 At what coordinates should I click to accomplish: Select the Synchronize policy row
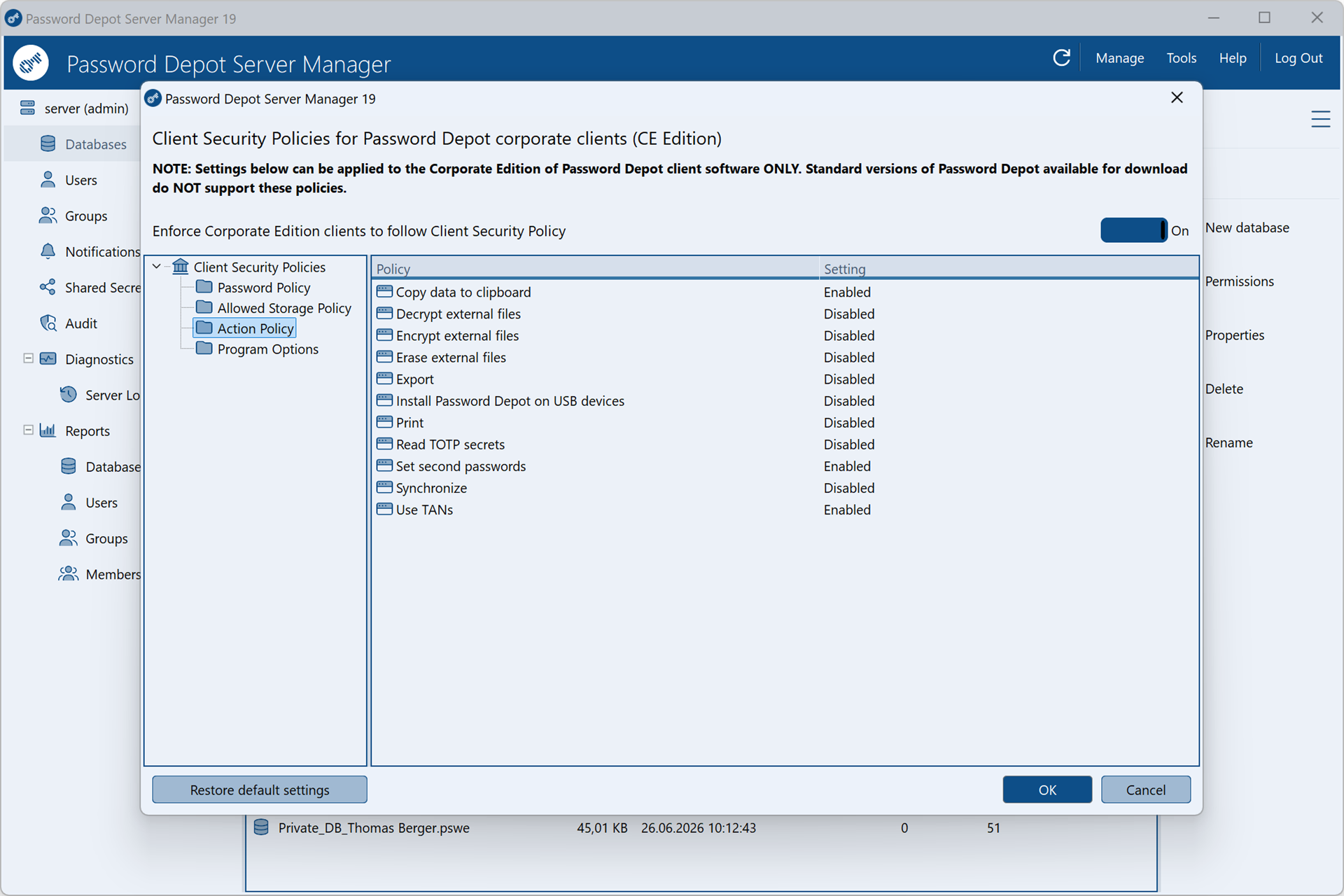(x=784, y=487)
